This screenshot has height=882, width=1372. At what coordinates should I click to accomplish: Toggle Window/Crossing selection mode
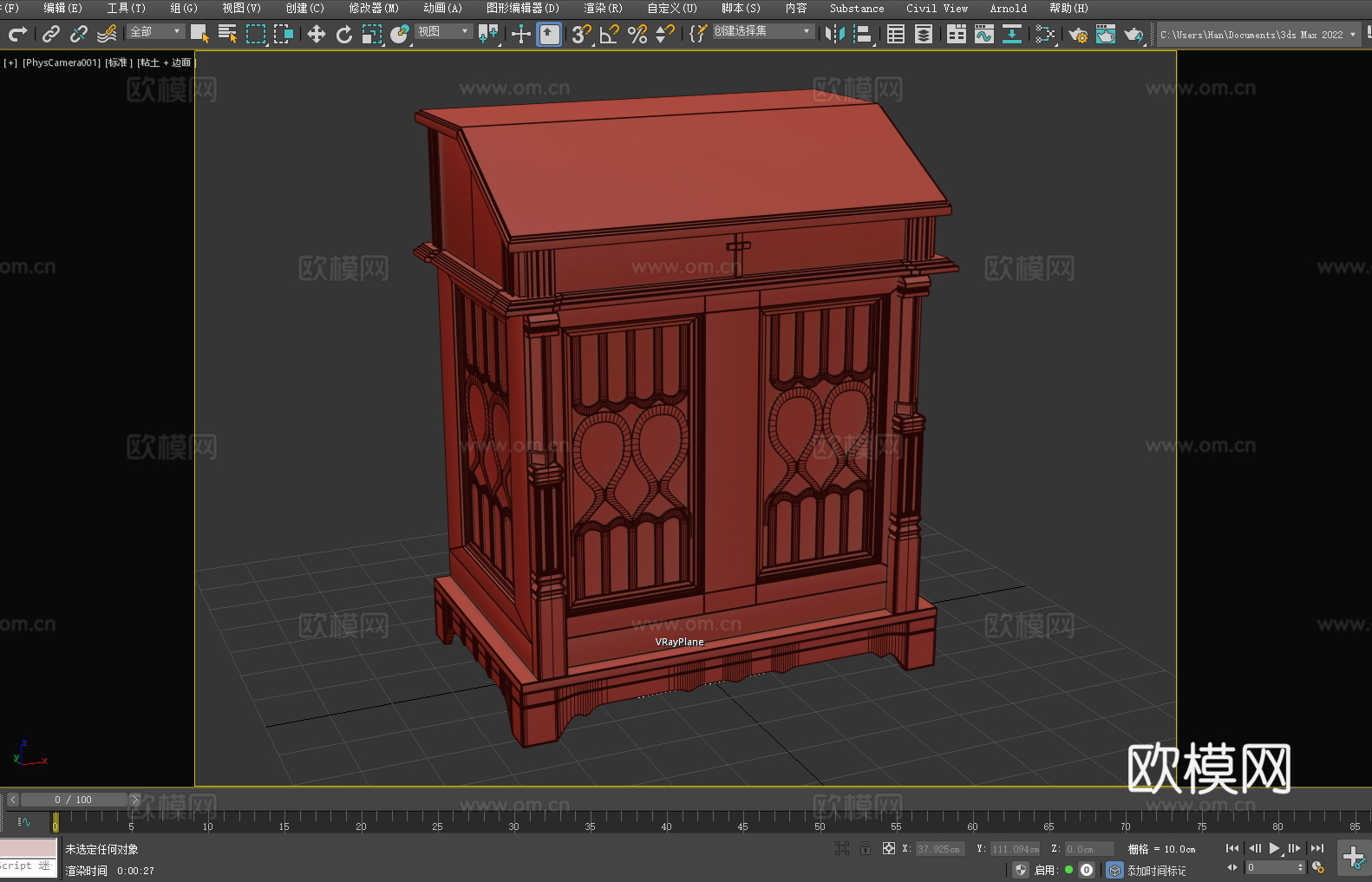point(284,34)
